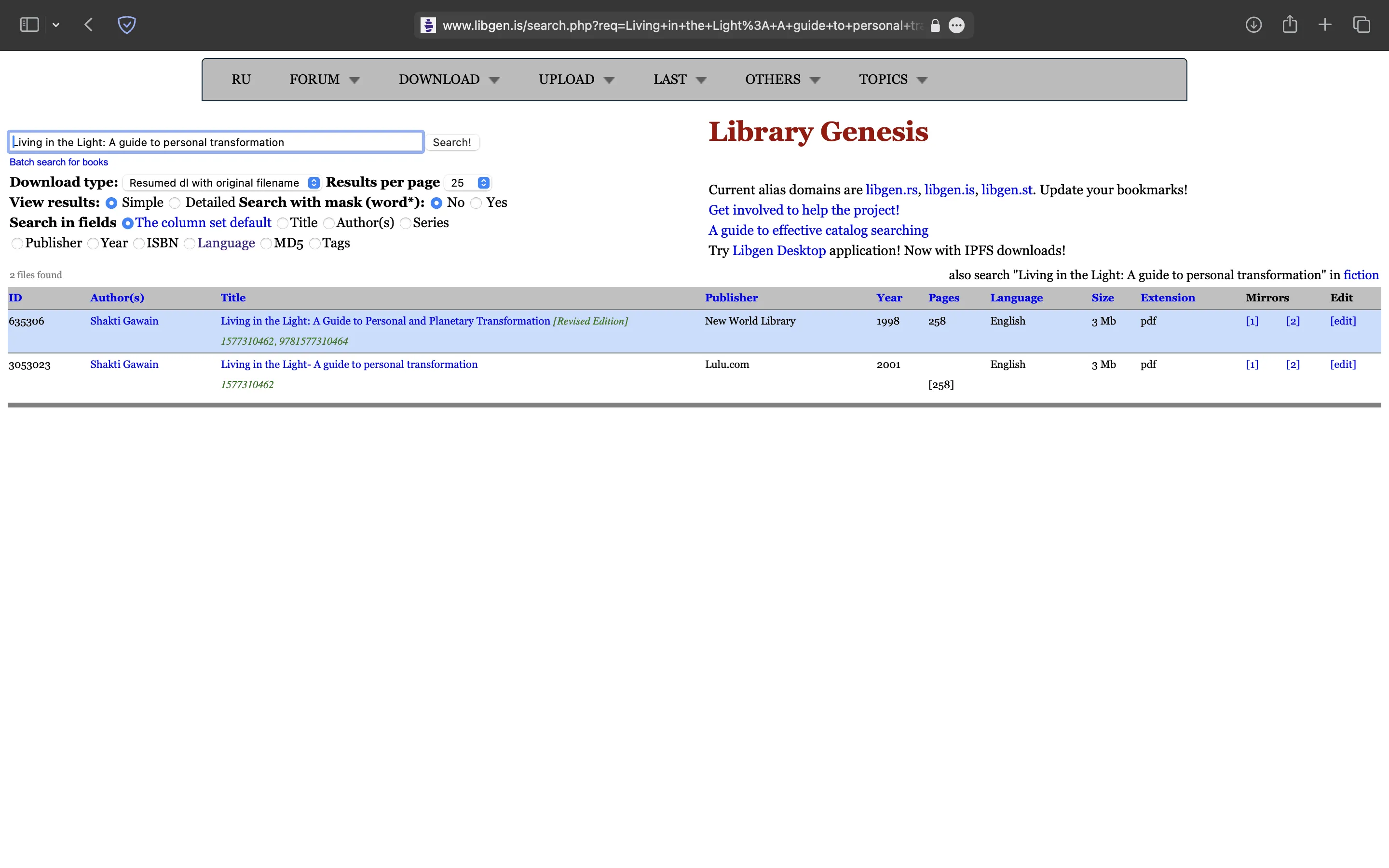Click the browser new tab icon
This screenshot has height=868, width=1389.
click(x=1324, y=25)
